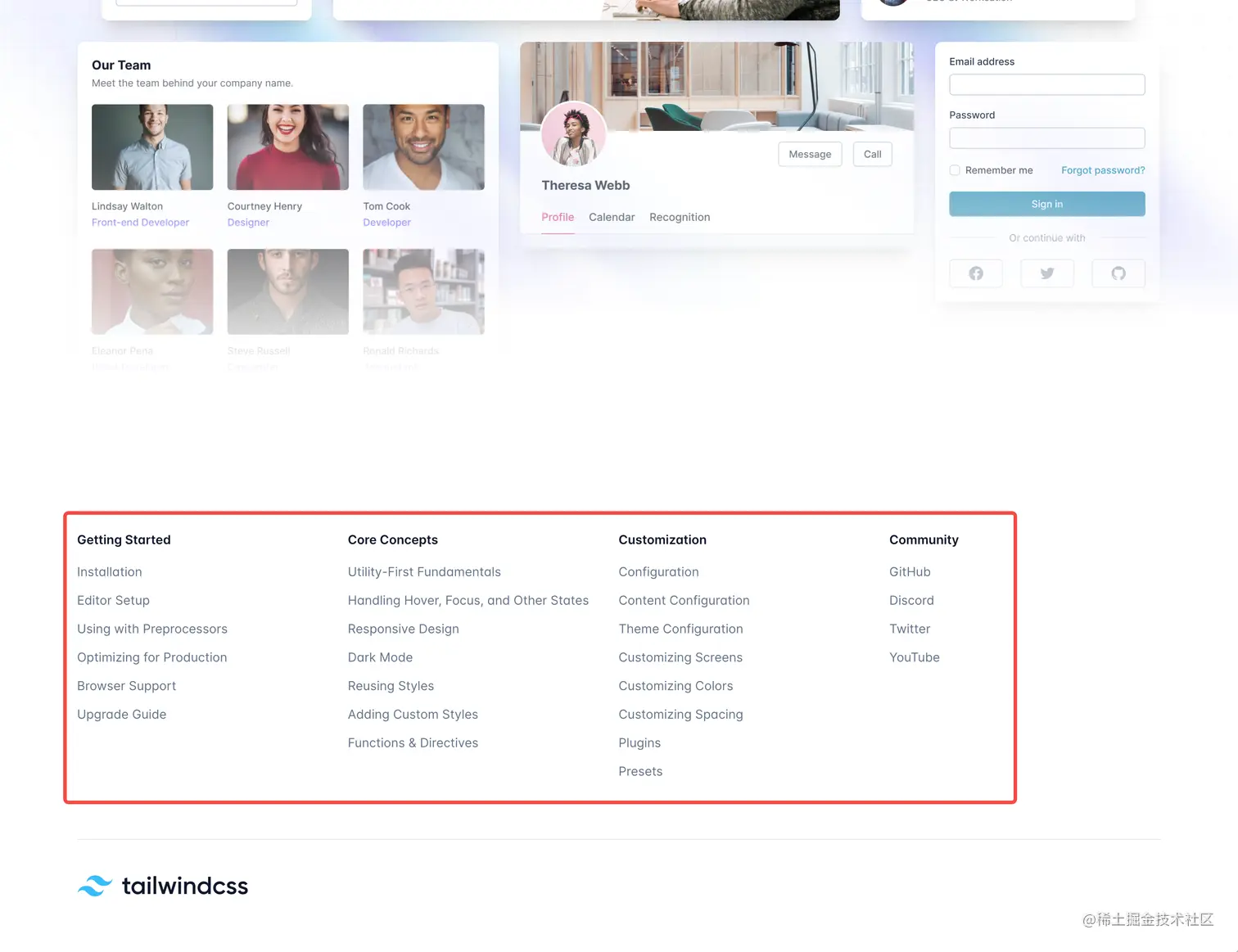The height and width of the screenshot is (952, 1238).
Task: Click the Core Concepts footer heading
Action: [393, 539]
